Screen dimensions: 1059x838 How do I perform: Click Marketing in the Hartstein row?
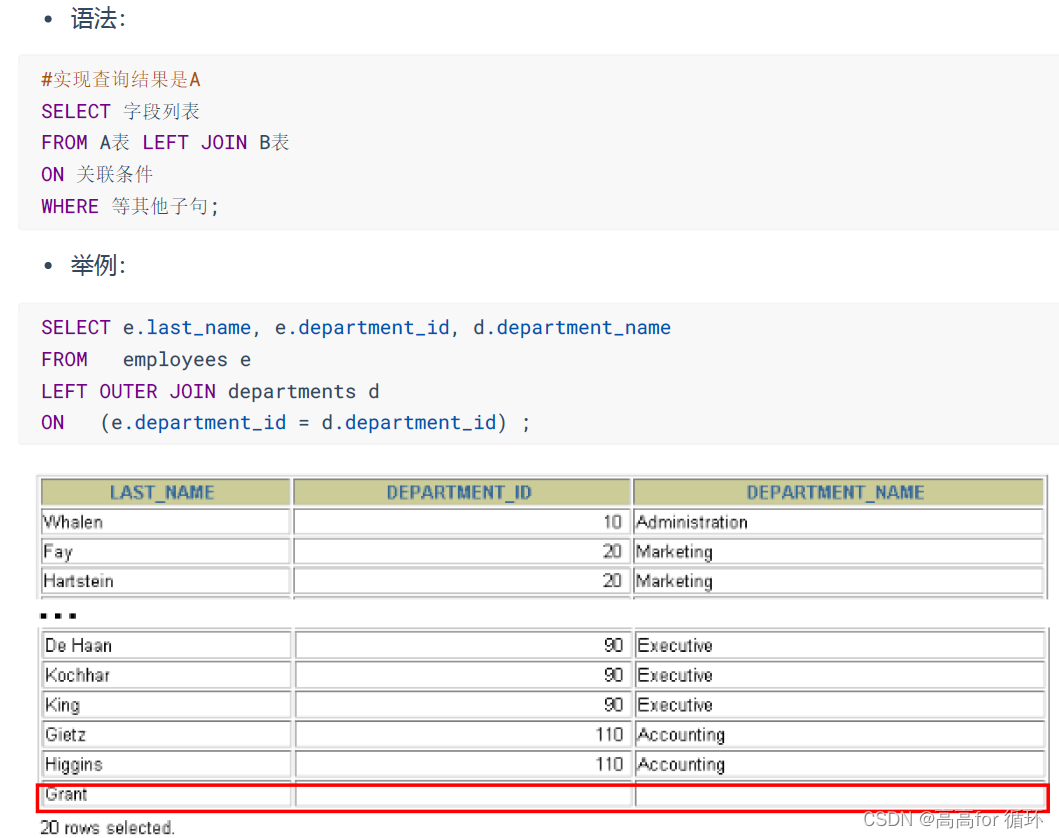(838, 581)
